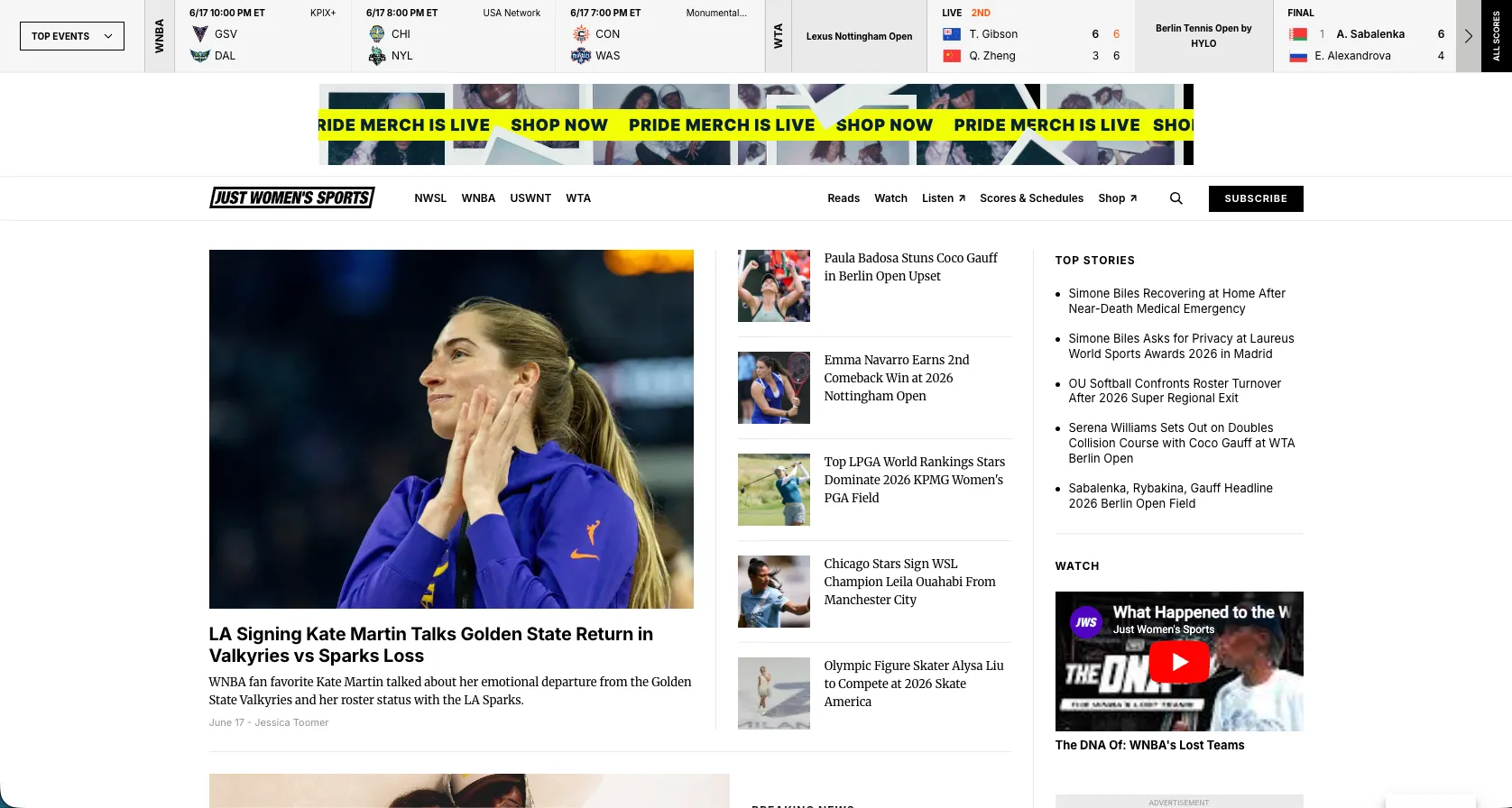Click the LPGA golfer article thumbnail
This screenshot has width=1512, height=808.
(774, 490)
